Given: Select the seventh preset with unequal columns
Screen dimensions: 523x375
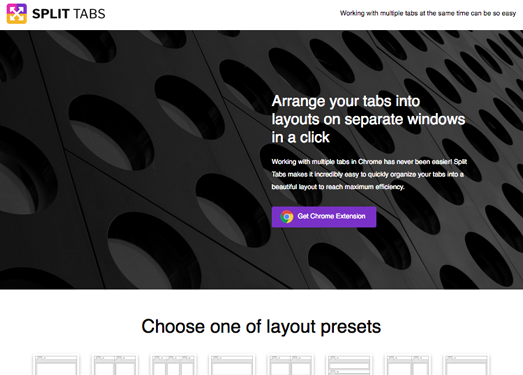Looking at the screenshot, I should 408,365.
